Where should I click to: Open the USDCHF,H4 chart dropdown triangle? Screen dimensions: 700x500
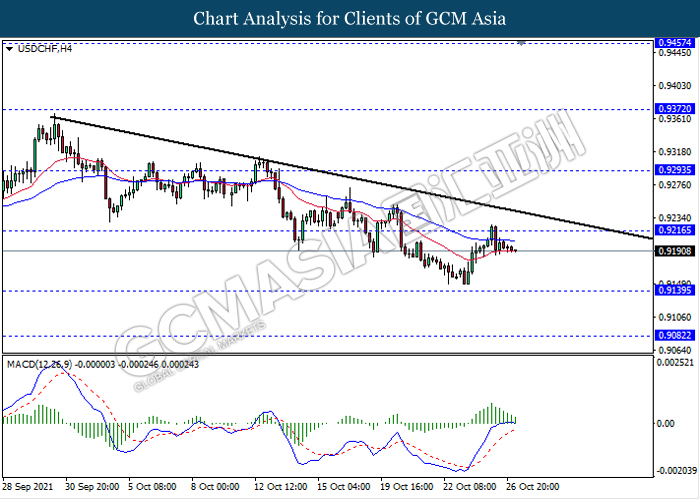(x=9, y=49)
